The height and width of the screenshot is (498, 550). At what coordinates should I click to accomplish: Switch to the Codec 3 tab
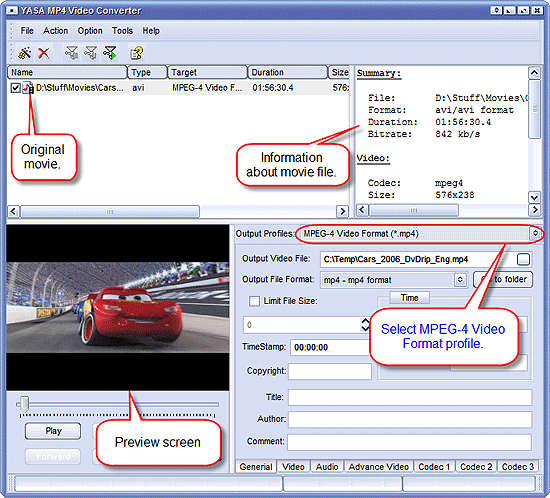point(518,467)
